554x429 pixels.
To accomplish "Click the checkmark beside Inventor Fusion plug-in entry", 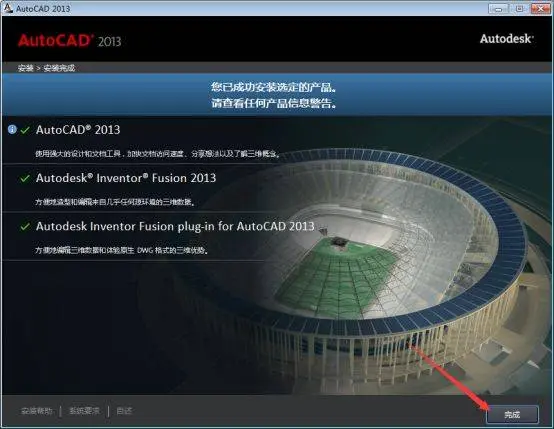I will click(25, 227).
